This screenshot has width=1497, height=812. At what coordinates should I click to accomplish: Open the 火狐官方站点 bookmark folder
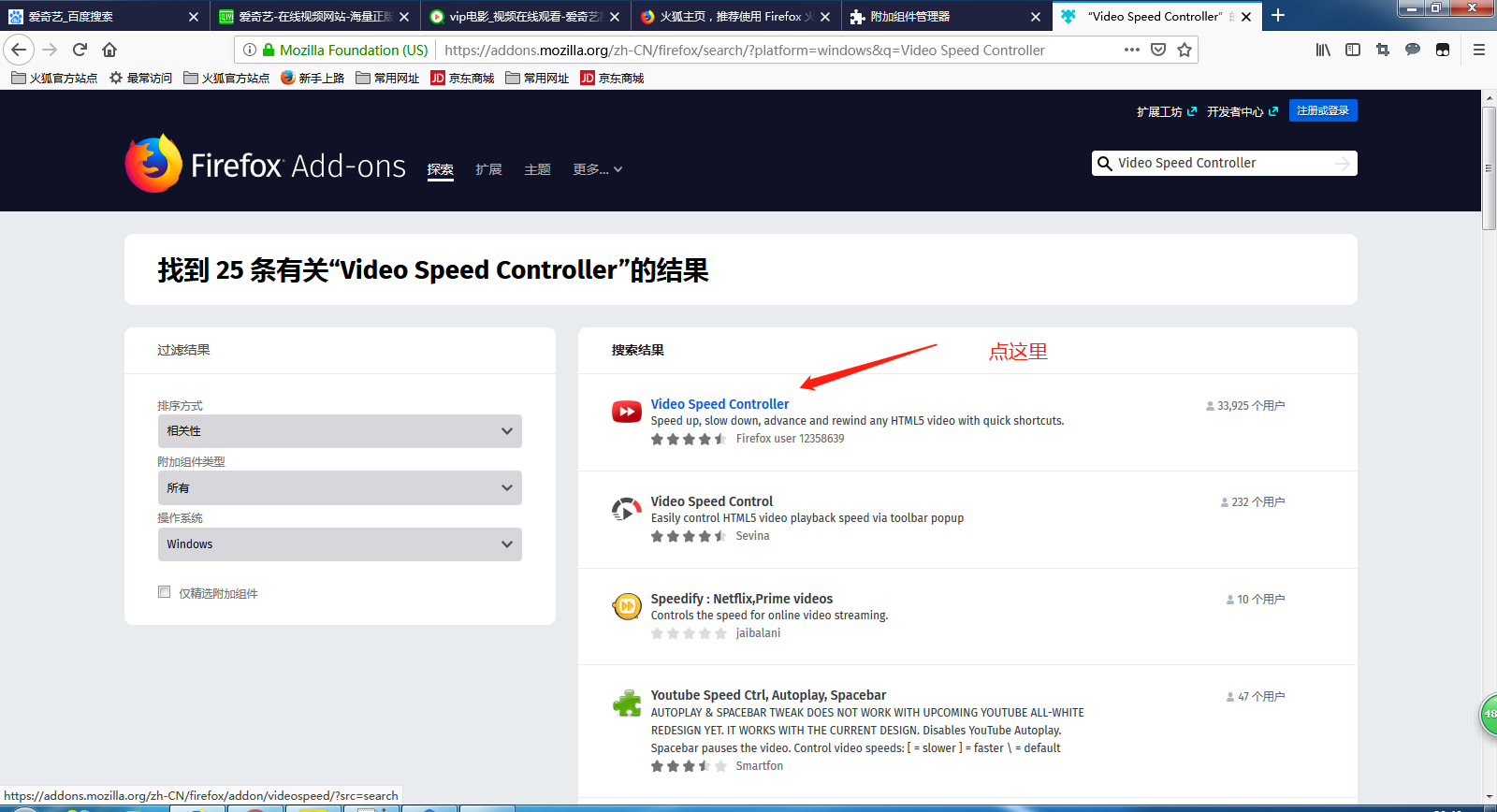point(54,78)
